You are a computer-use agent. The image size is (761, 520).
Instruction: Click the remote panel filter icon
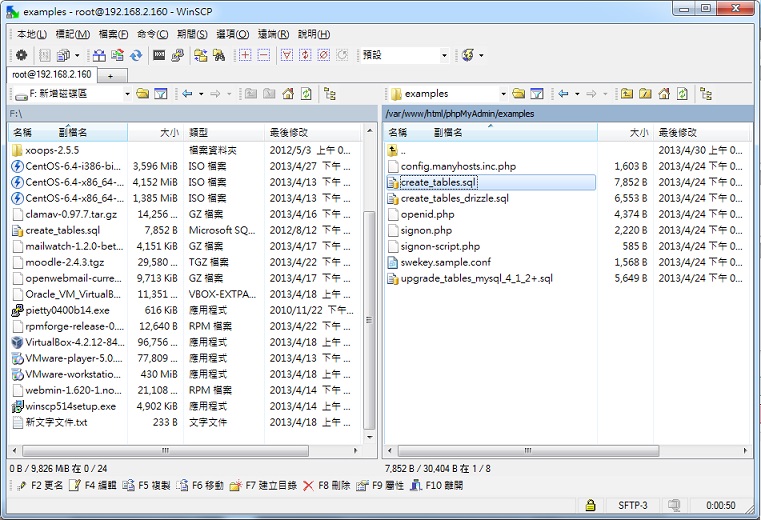click(x=537, y=94)
